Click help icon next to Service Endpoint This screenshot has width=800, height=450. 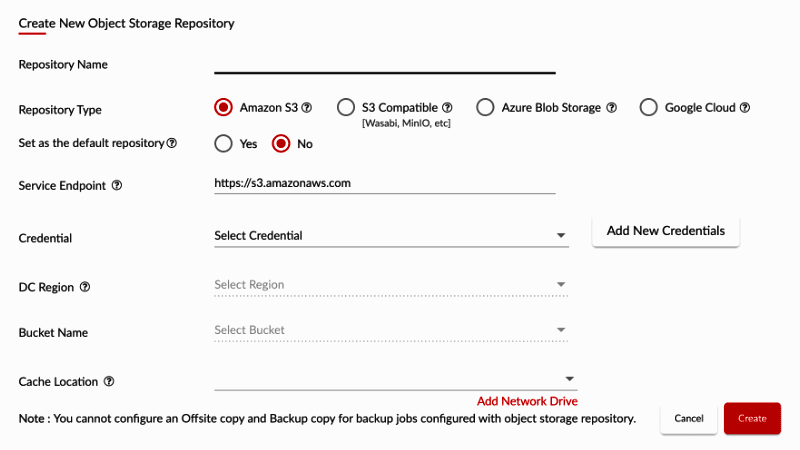(117, 186)
